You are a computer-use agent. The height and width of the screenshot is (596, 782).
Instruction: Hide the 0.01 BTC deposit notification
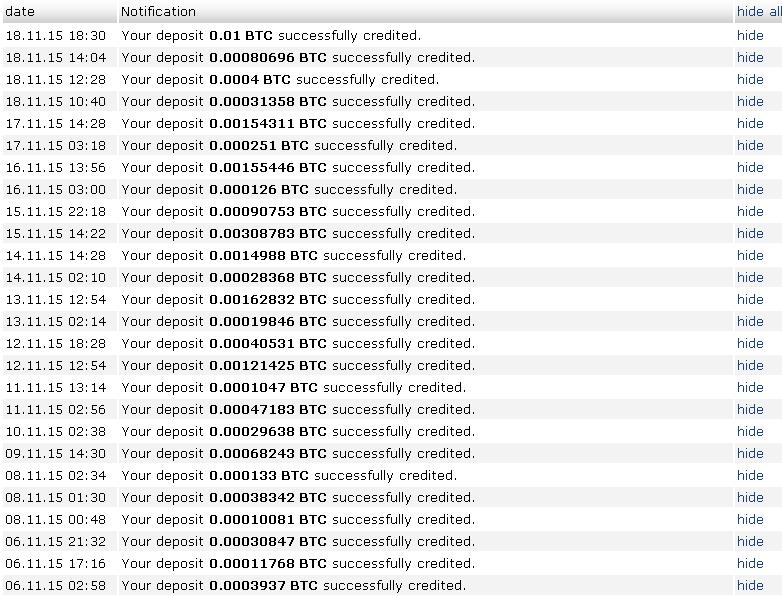750,35
